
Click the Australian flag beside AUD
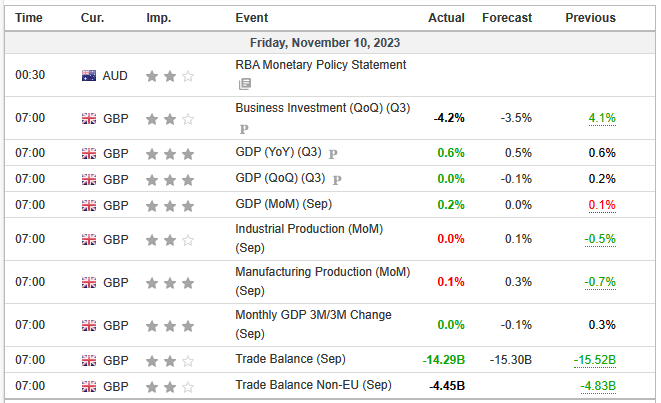(x=89, y=75)
